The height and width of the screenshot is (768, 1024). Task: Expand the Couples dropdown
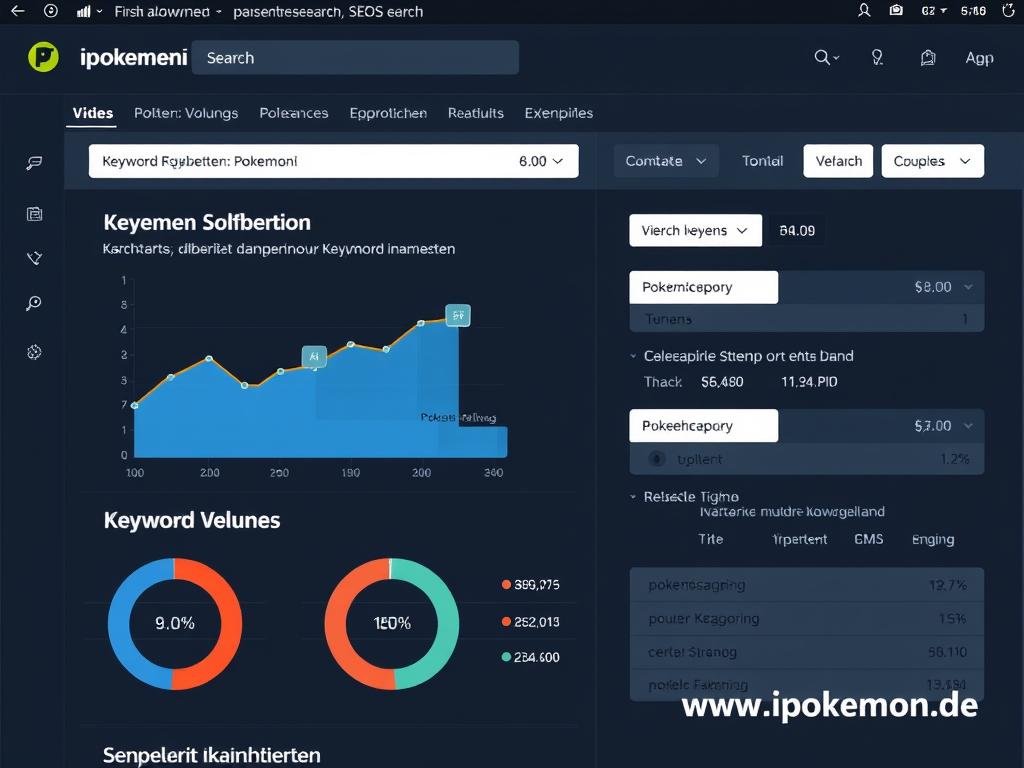[x=932, y=160]
